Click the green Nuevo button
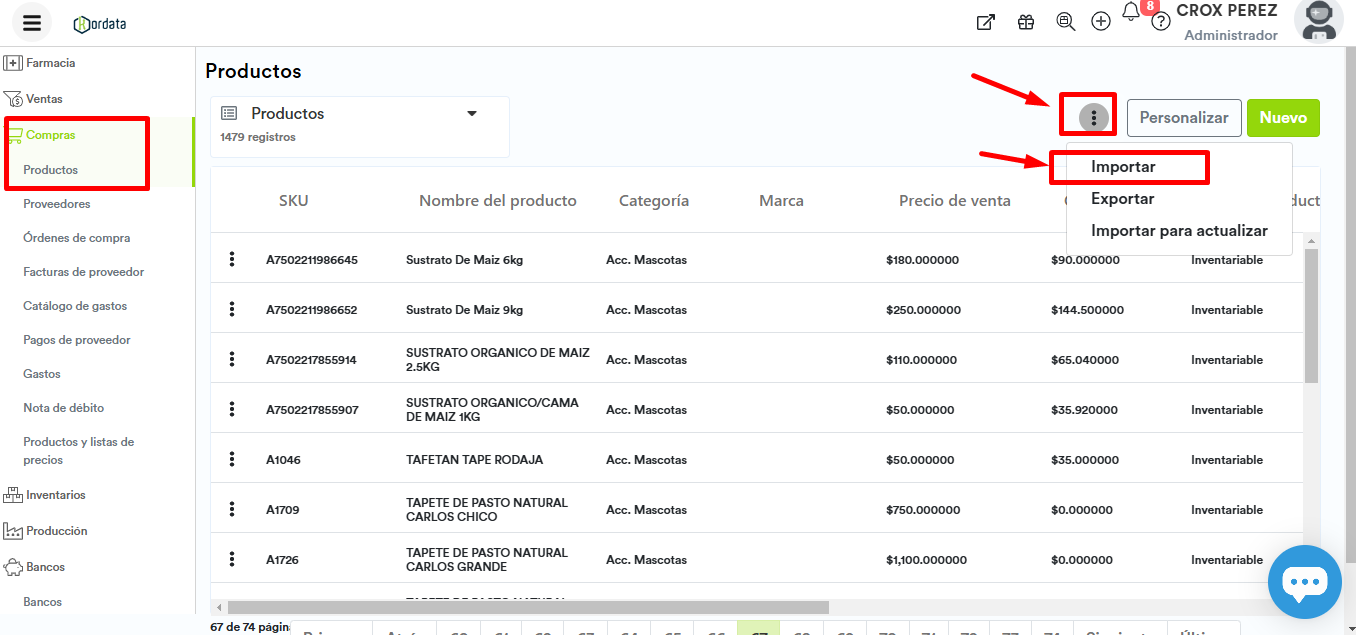Viewport: 1356px width, 635px height. click(x=1283, y=118)
